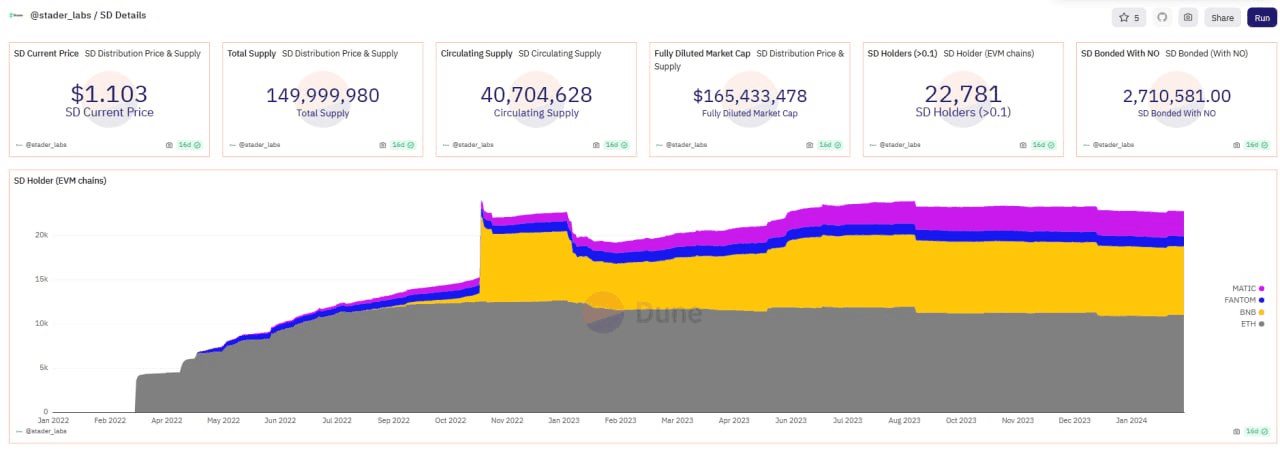Open Fully Diluted Market Cap card title
The width and height of the screenshot is (1280, 453).
702,53
